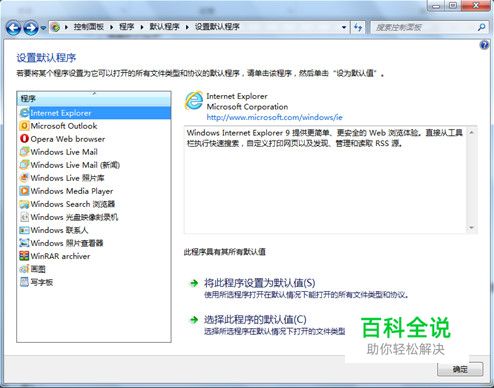Select 设置默认程序 in the breadcrumb
This screenshot has height=388, width=494.
(217, 27)
